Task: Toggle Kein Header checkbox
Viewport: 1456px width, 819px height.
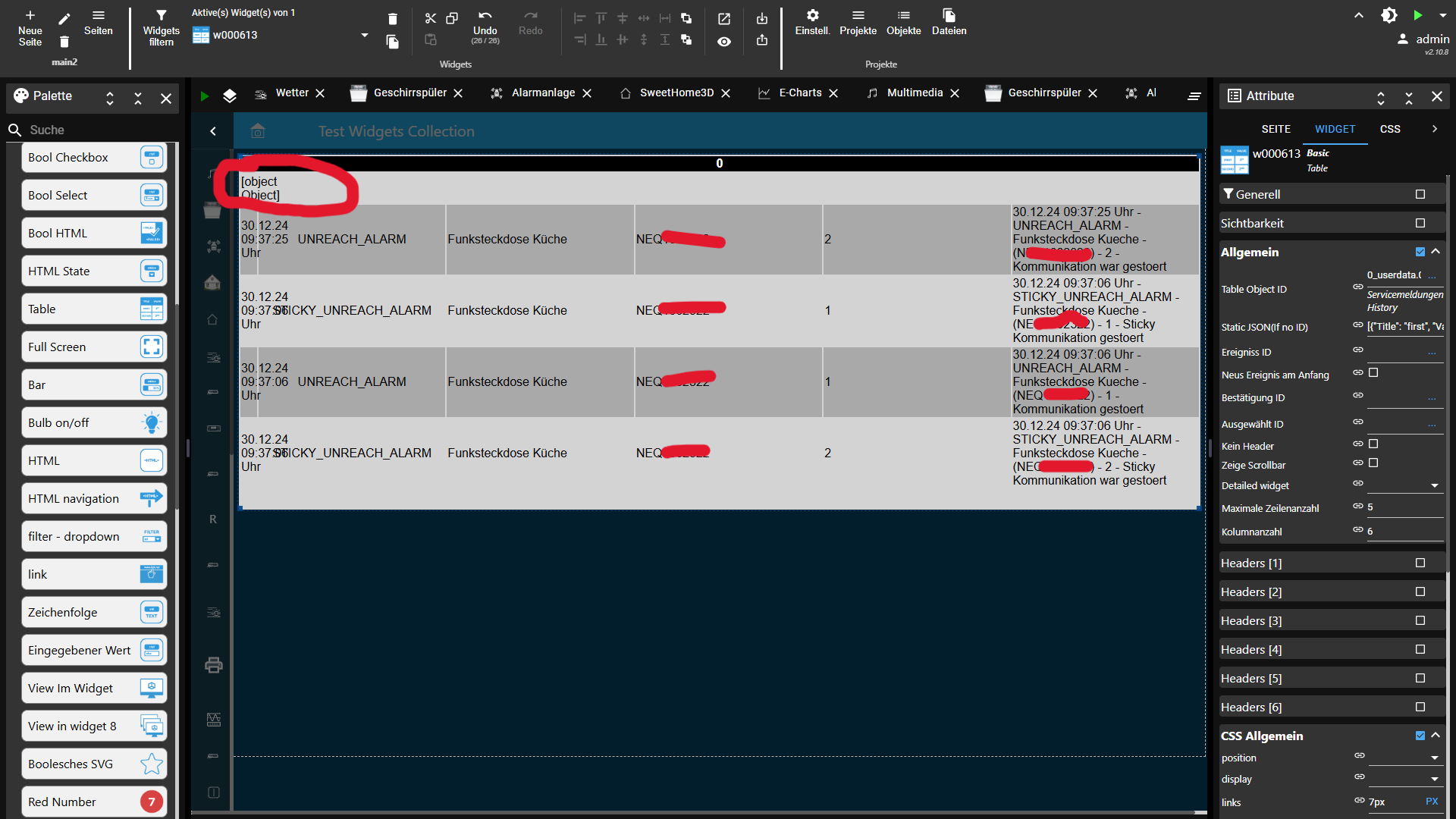Action: pyautogui.click(x=1373, y=444)
